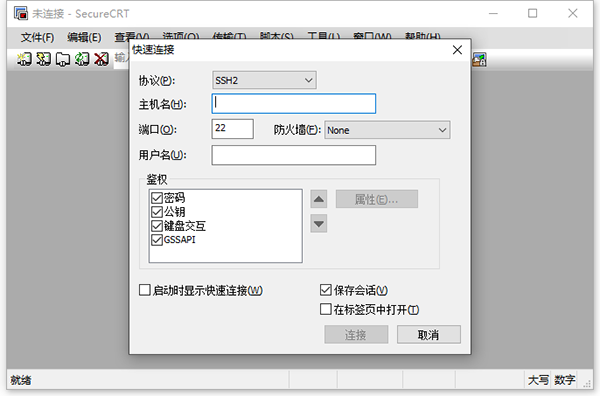Maximize the SecureCRT main window
The height and width of the screenshot is (396, 600).
tap(533, 13)
